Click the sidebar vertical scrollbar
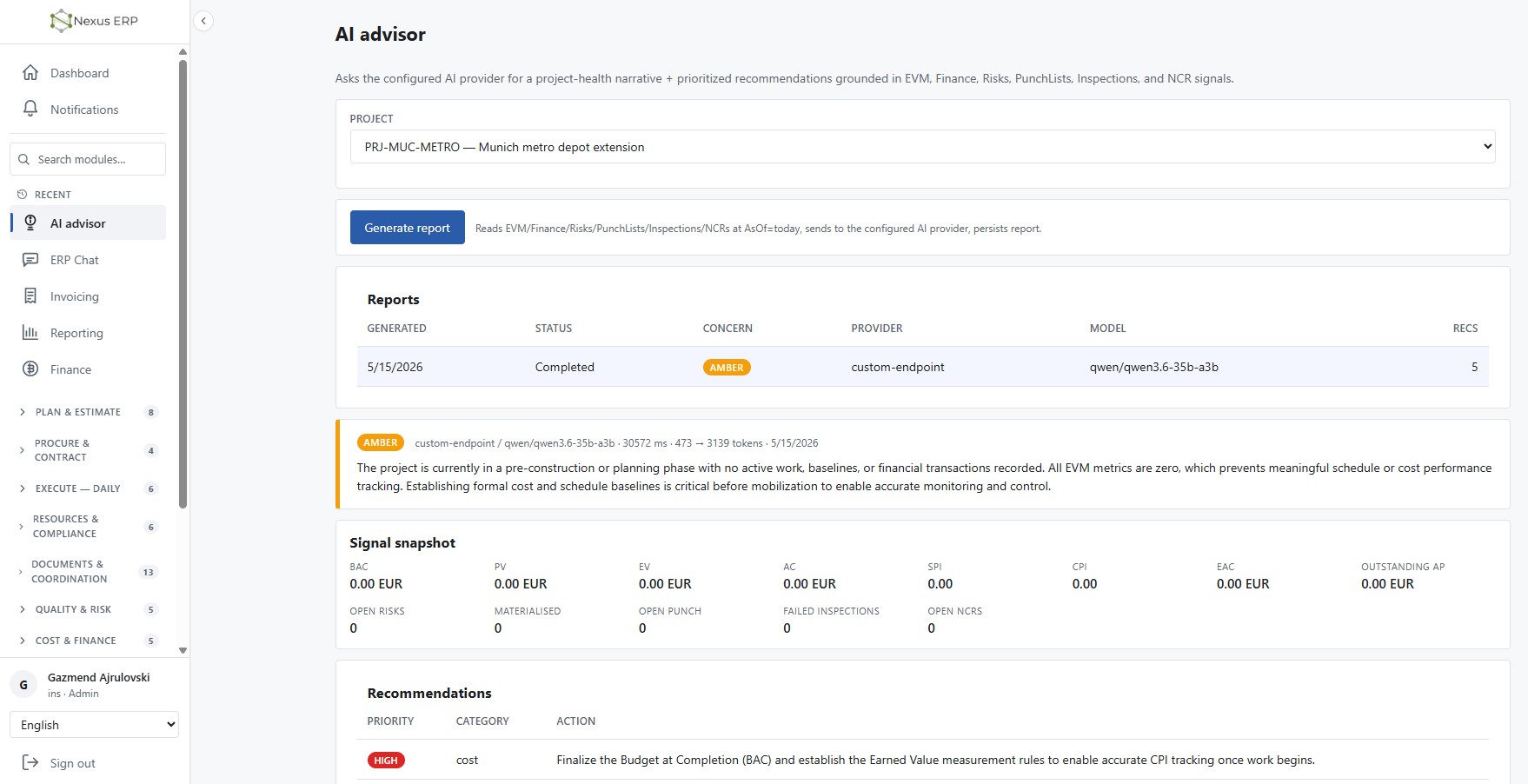Screen dimensions: 1528x784 tap(183, 282)
